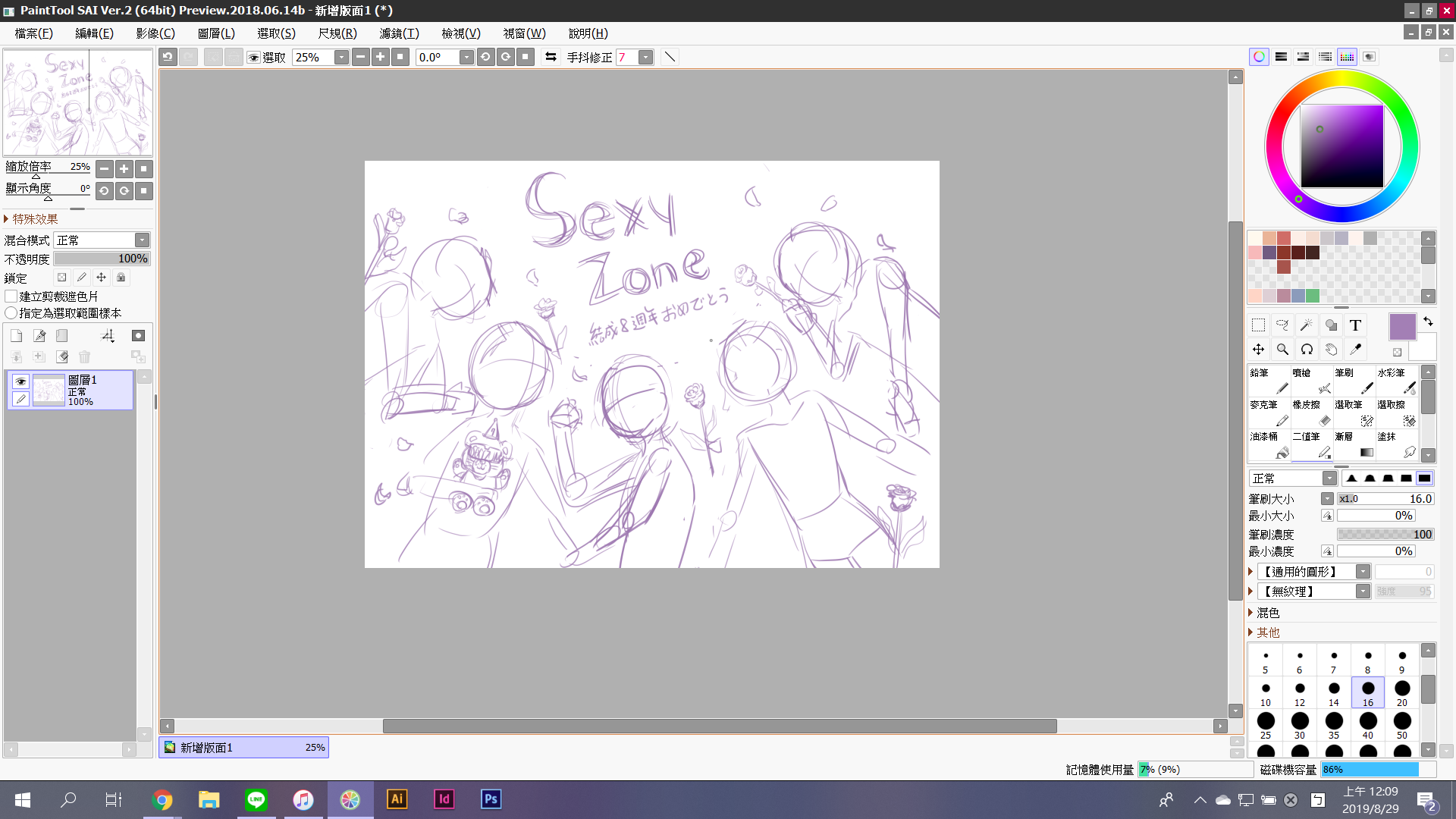This screenshot has width=1456, height=819.
Task: Toggle lock moving on layer
Action: pos(102,278)
